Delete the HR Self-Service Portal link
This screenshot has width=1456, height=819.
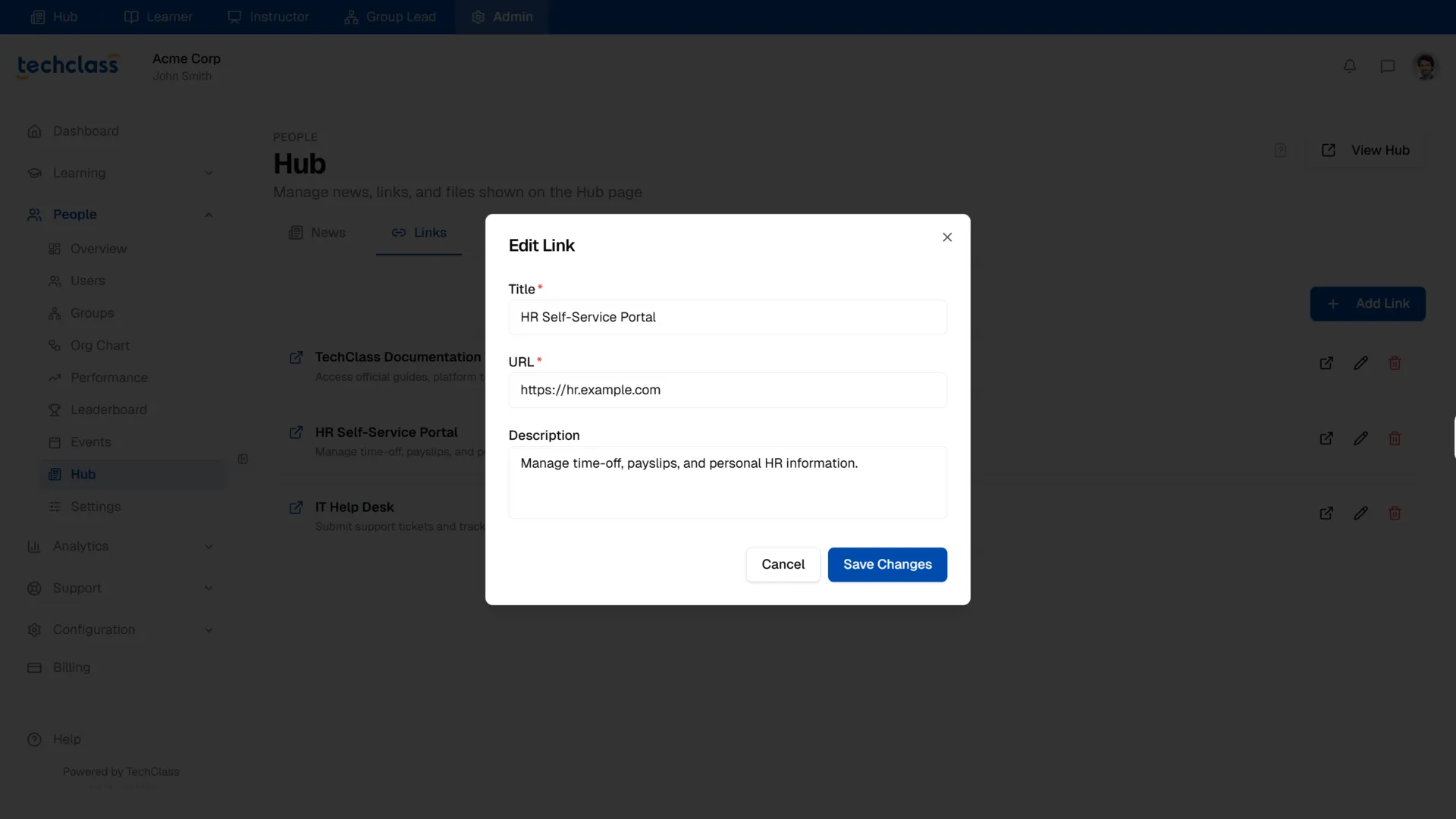pos(1395,438)
